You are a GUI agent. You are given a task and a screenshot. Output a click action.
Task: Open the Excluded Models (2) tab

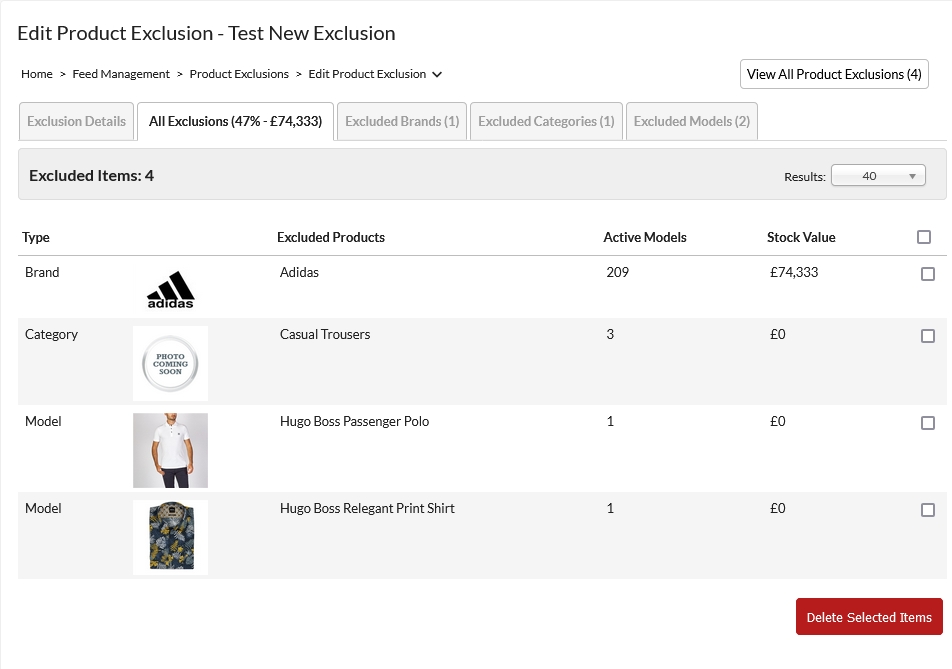[x=691, y=121]
